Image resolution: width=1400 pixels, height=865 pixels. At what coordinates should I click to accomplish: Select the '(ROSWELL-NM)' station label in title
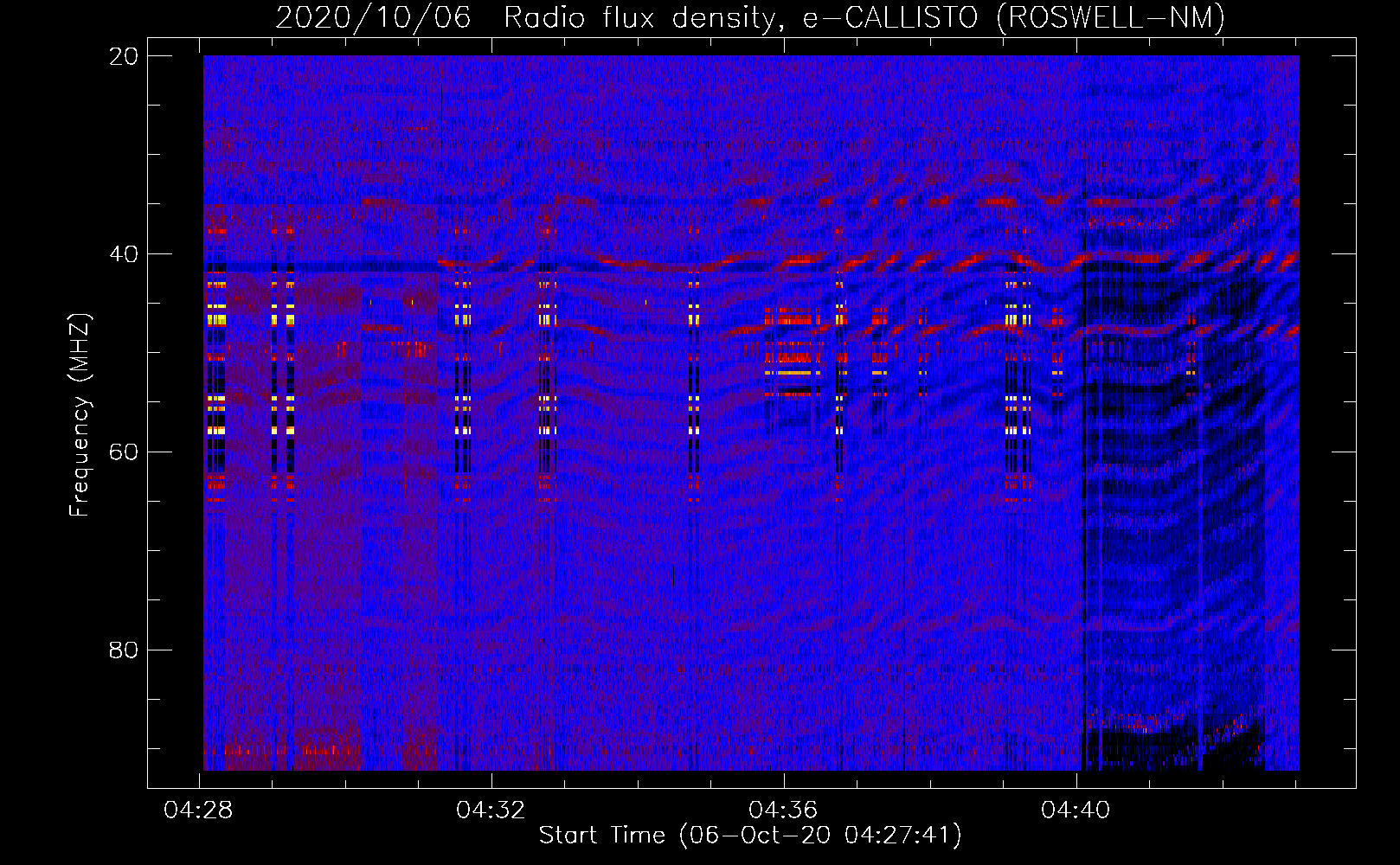coord(1111,17)
